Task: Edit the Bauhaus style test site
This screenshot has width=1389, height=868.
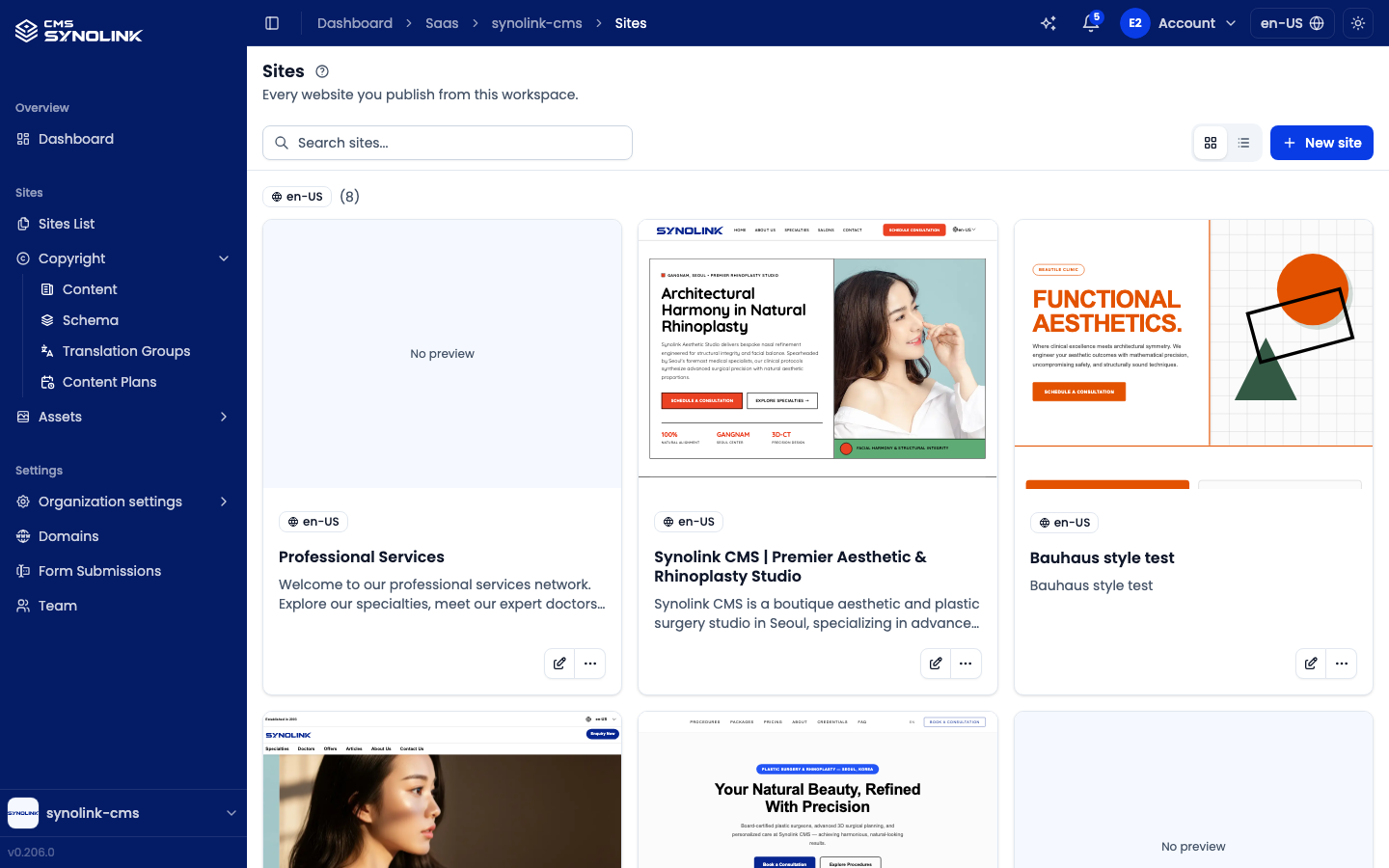Action: [1311, 664]
